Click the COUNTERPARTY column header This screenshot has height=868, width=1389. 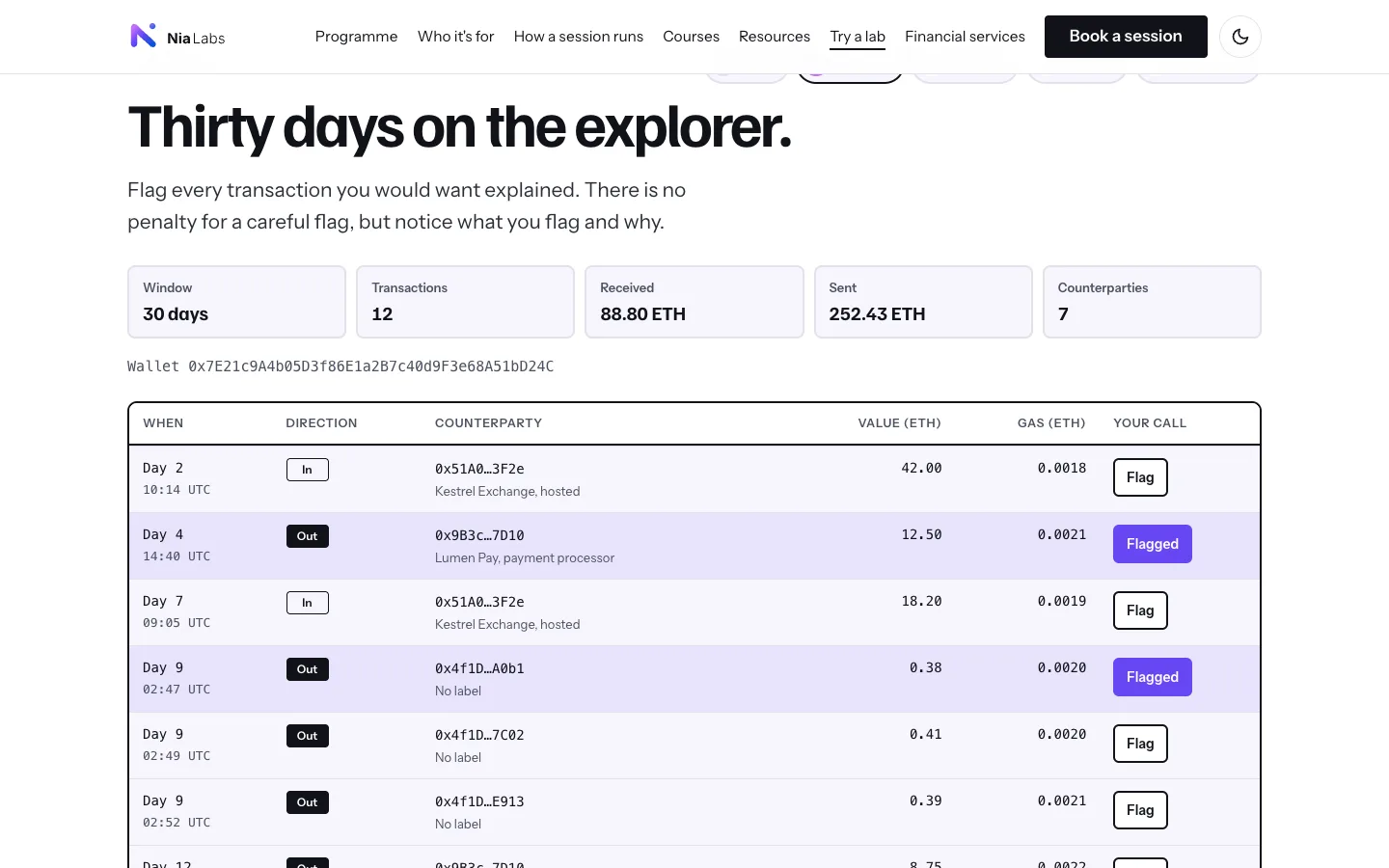(x=488, y=423)
